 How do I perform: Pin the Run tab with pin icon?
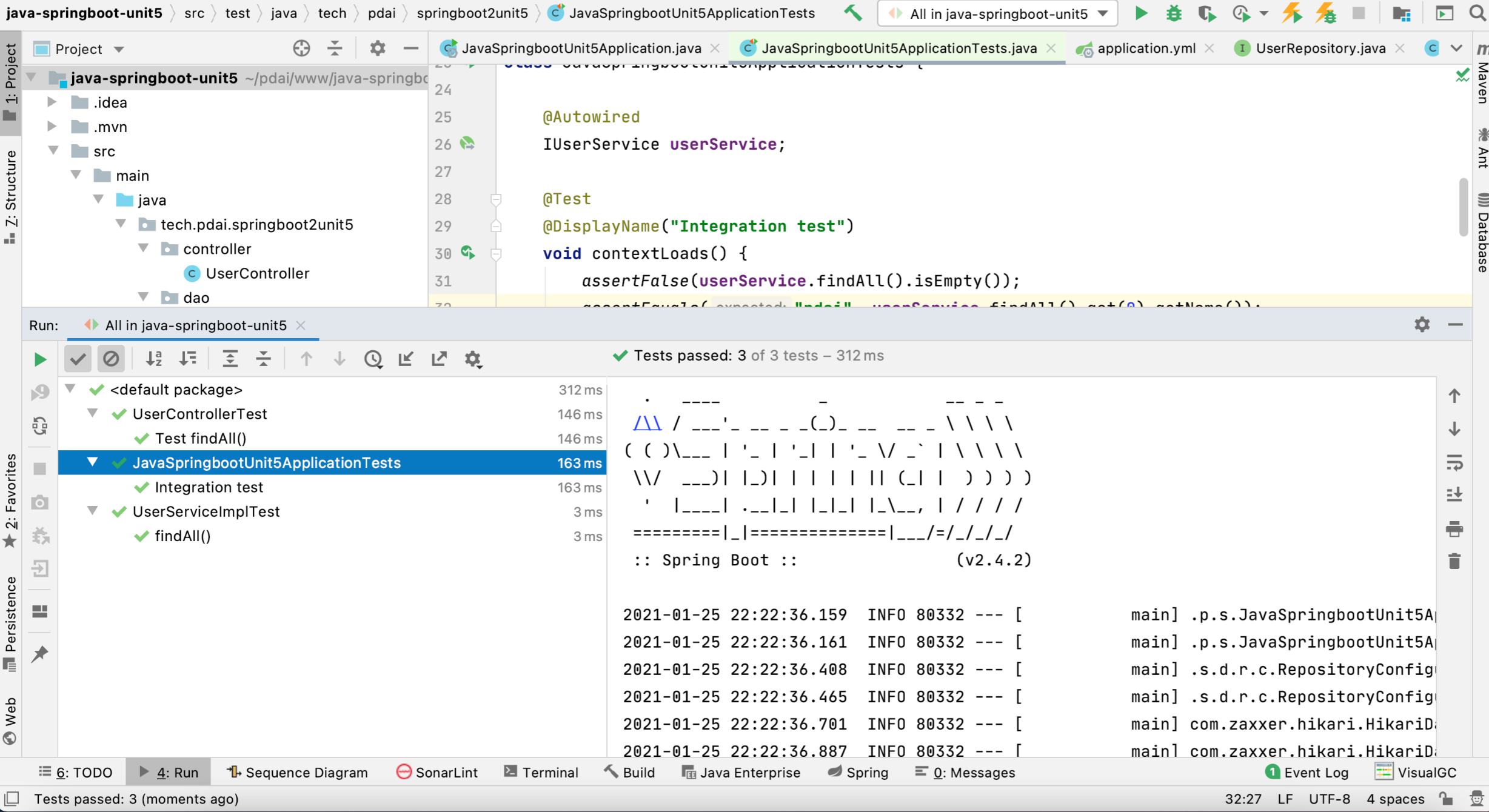tap(40, 654)
